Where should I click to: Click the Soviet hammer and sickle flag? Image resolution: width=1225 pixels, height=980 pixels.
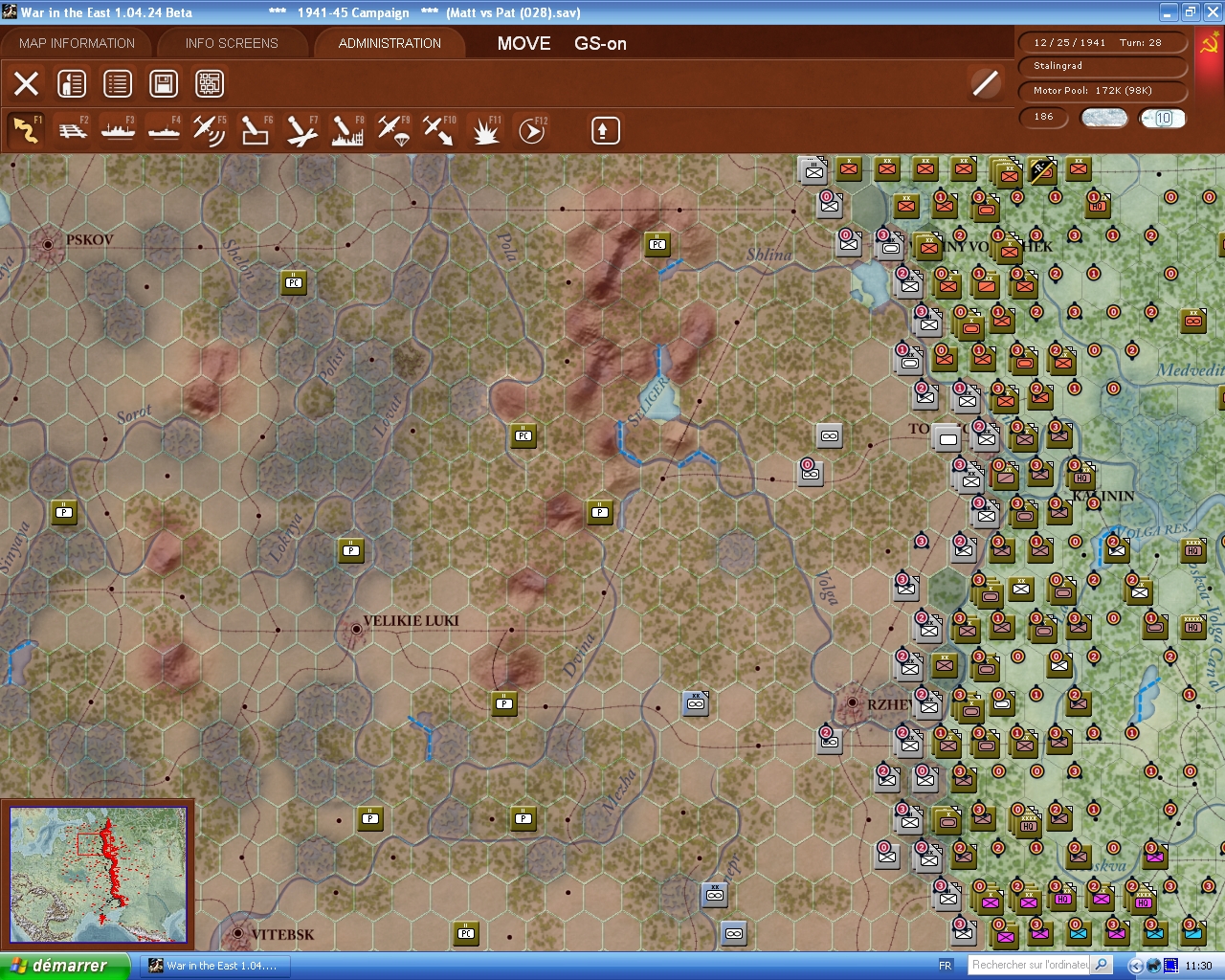1210,44
